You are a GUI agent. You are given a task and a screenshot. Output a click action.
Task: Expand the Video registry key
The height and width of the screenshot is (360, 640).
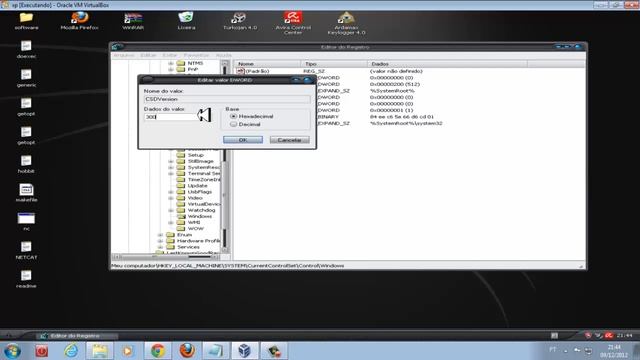click(171, 198)
